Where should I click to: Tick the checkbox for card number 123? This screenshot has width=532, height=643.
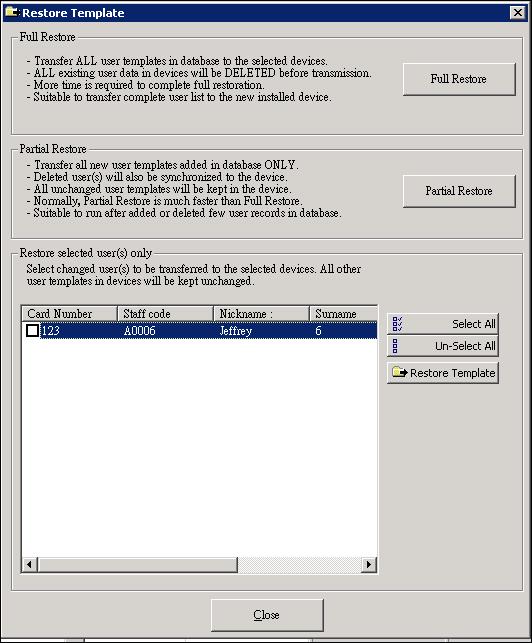tap(32, 331)
